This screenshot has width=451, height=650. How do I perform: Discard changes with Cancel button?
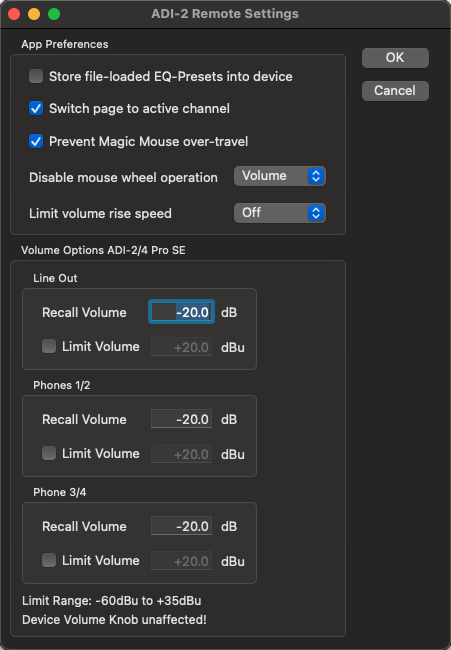tap(395, 91)
